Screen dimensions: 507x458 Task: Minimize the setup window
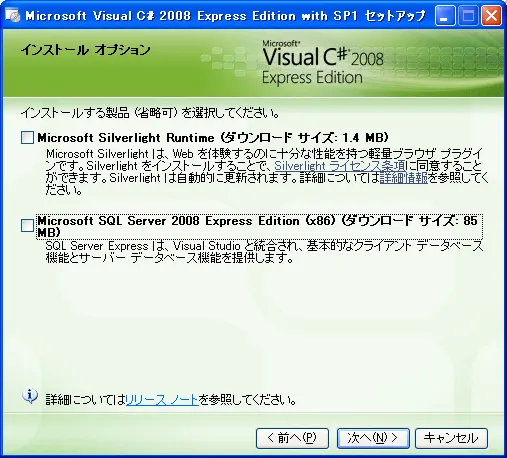click(445, 16)
